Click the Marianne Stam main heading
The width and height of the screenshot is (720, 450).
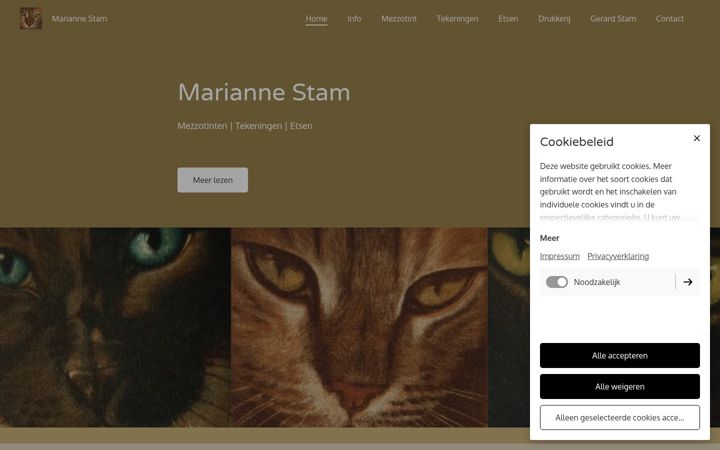[x=264, y=92]
